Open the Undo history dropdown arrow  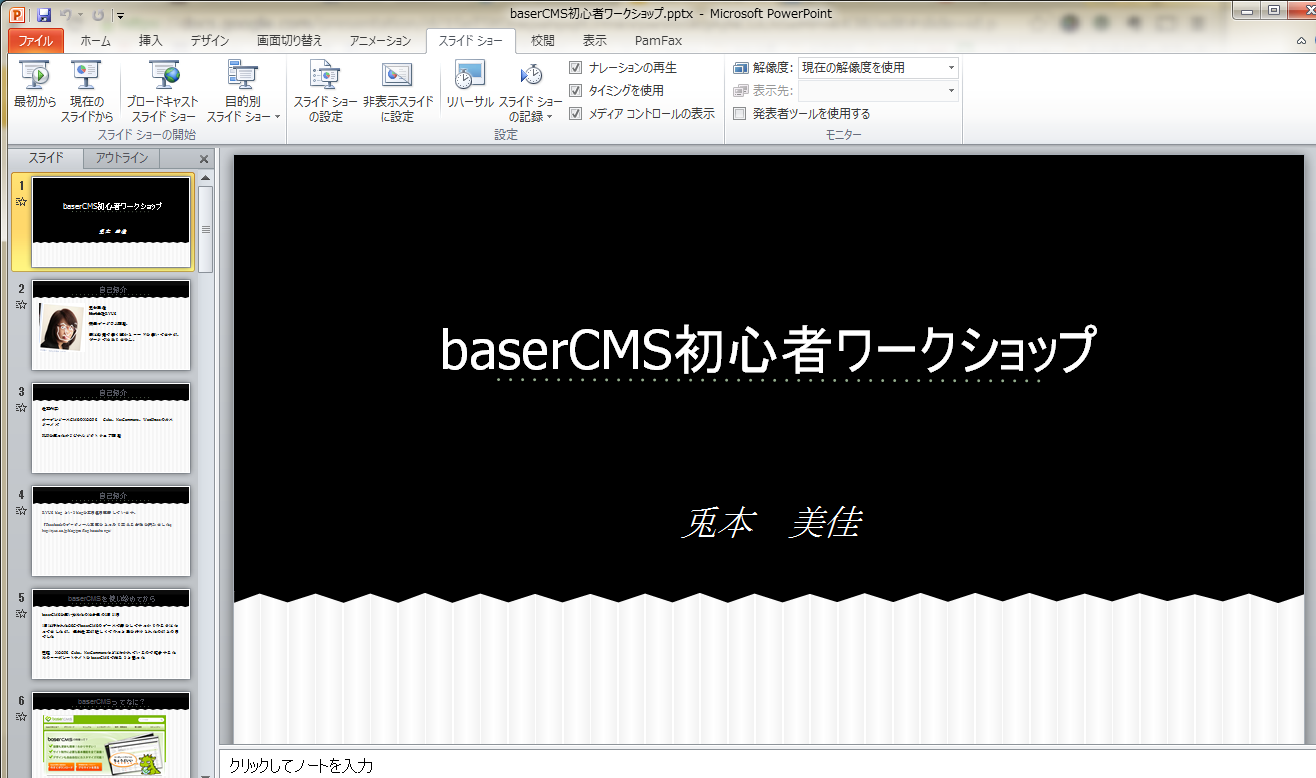pos(81,15)
